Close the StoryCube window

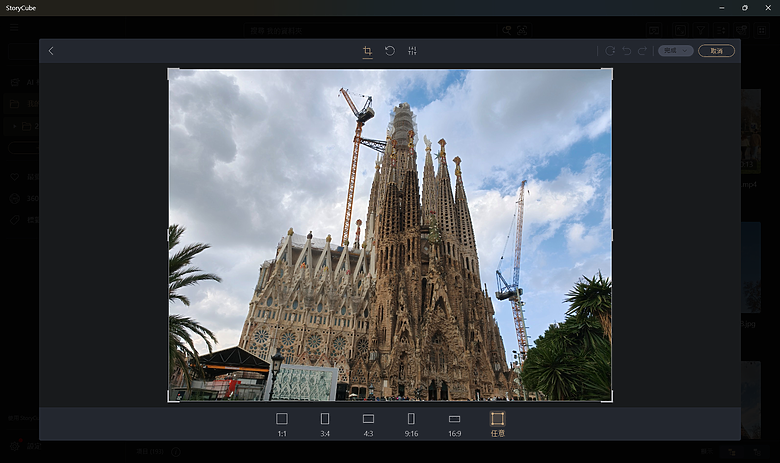coord(768,7)
